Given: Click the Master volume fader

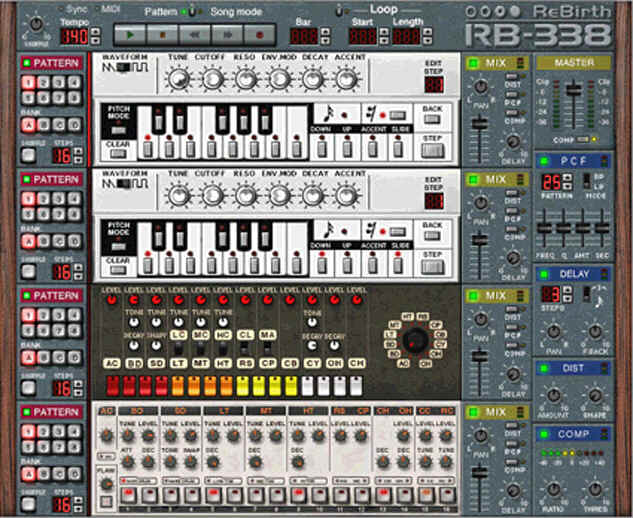Looking at the screenshot, I should pos(574,90).
